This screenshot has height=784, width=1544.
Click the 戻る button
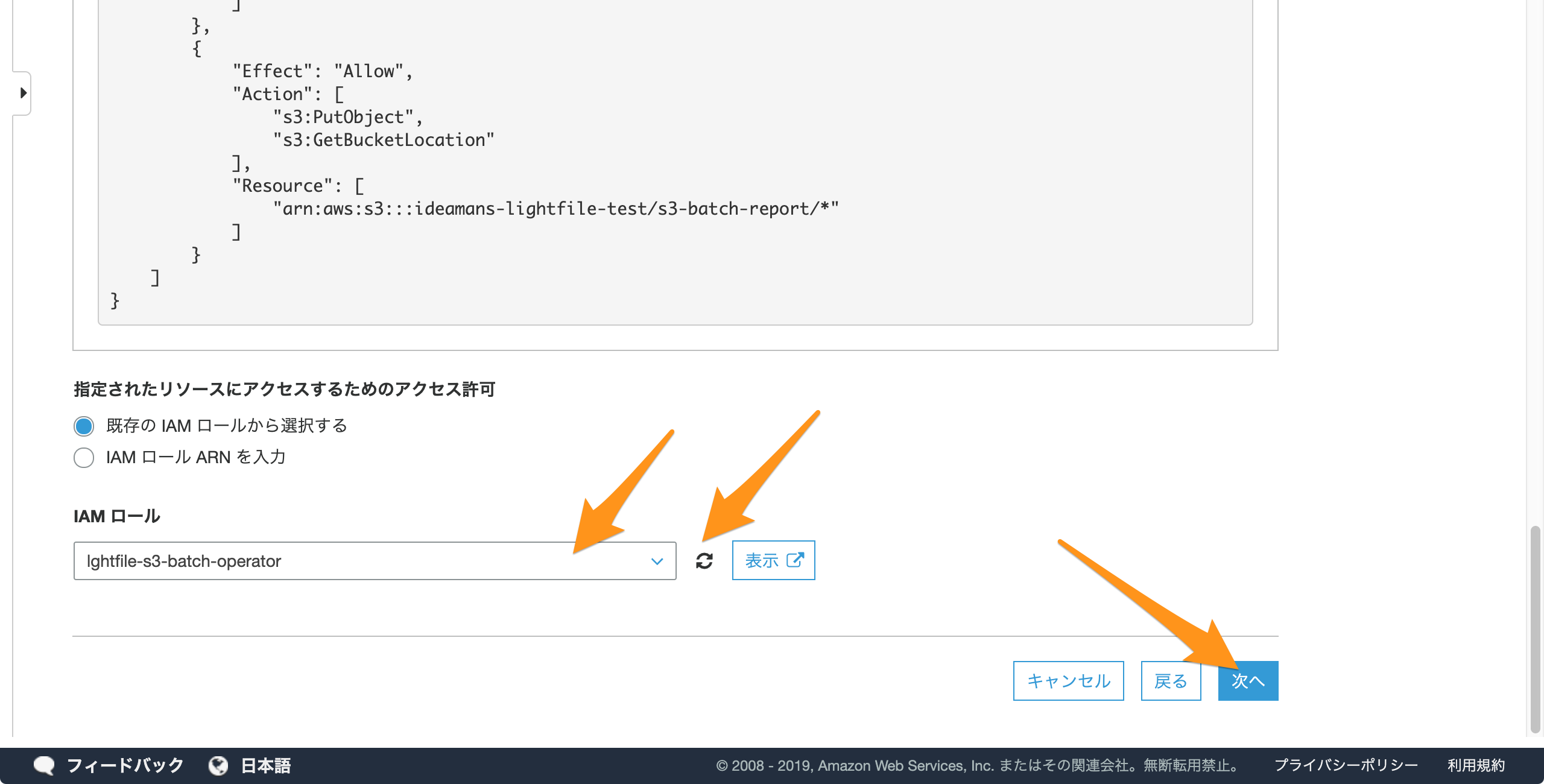coord(1171,681)
